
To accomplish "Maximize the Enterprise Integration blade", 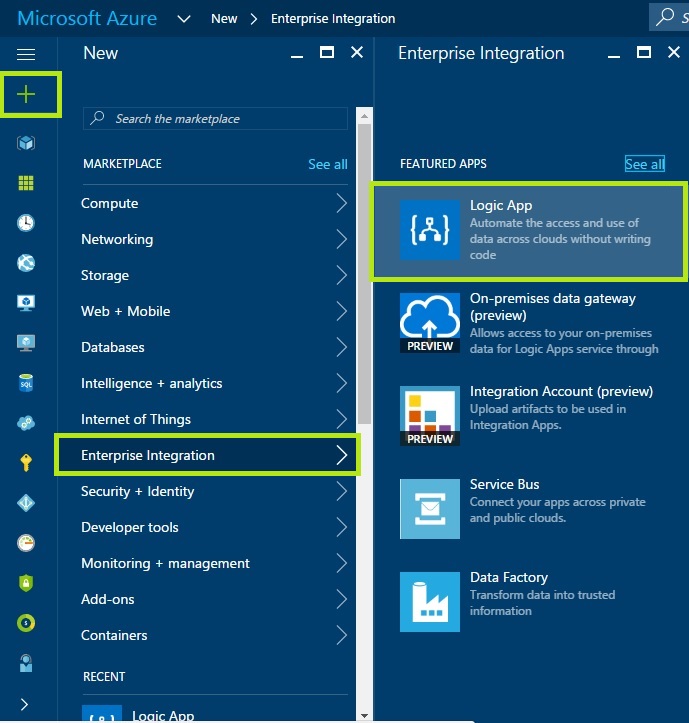I will point(644,53).
